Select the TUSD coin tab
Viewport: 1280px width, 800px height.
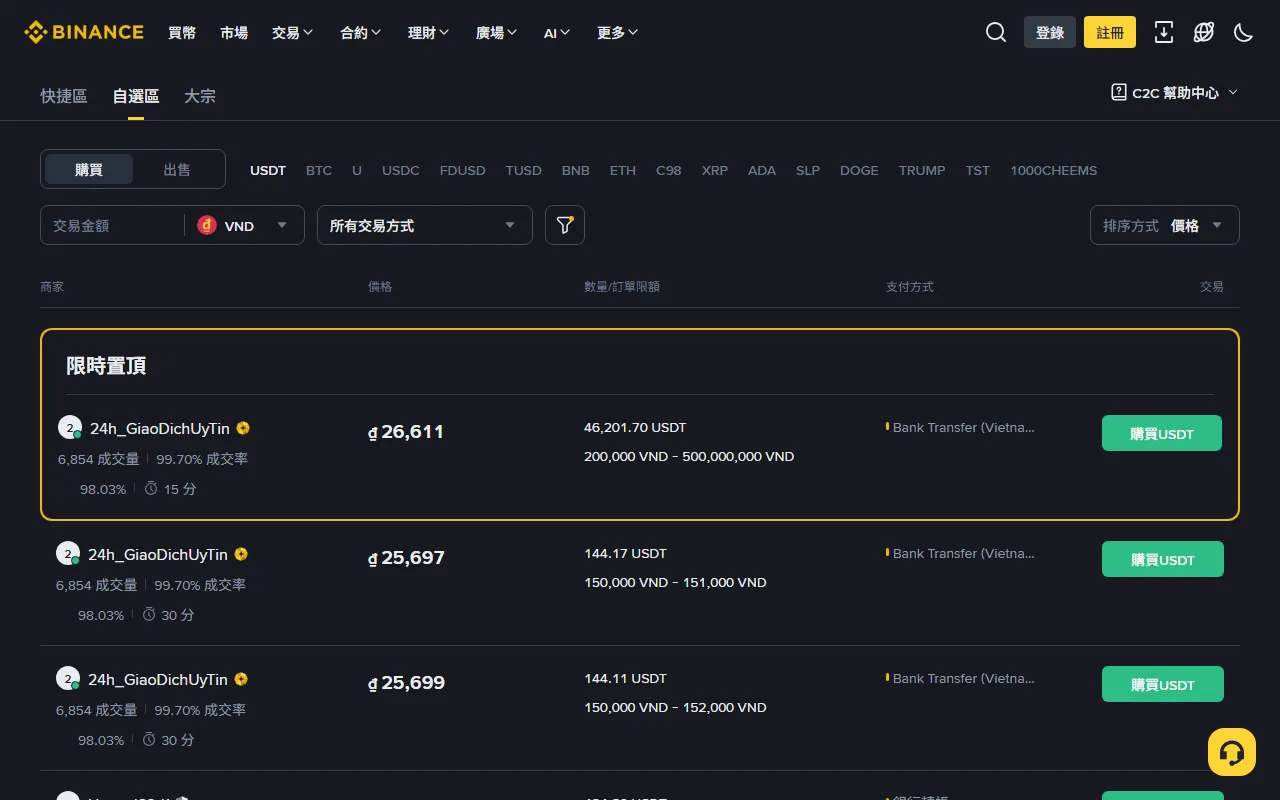[524, 170]
